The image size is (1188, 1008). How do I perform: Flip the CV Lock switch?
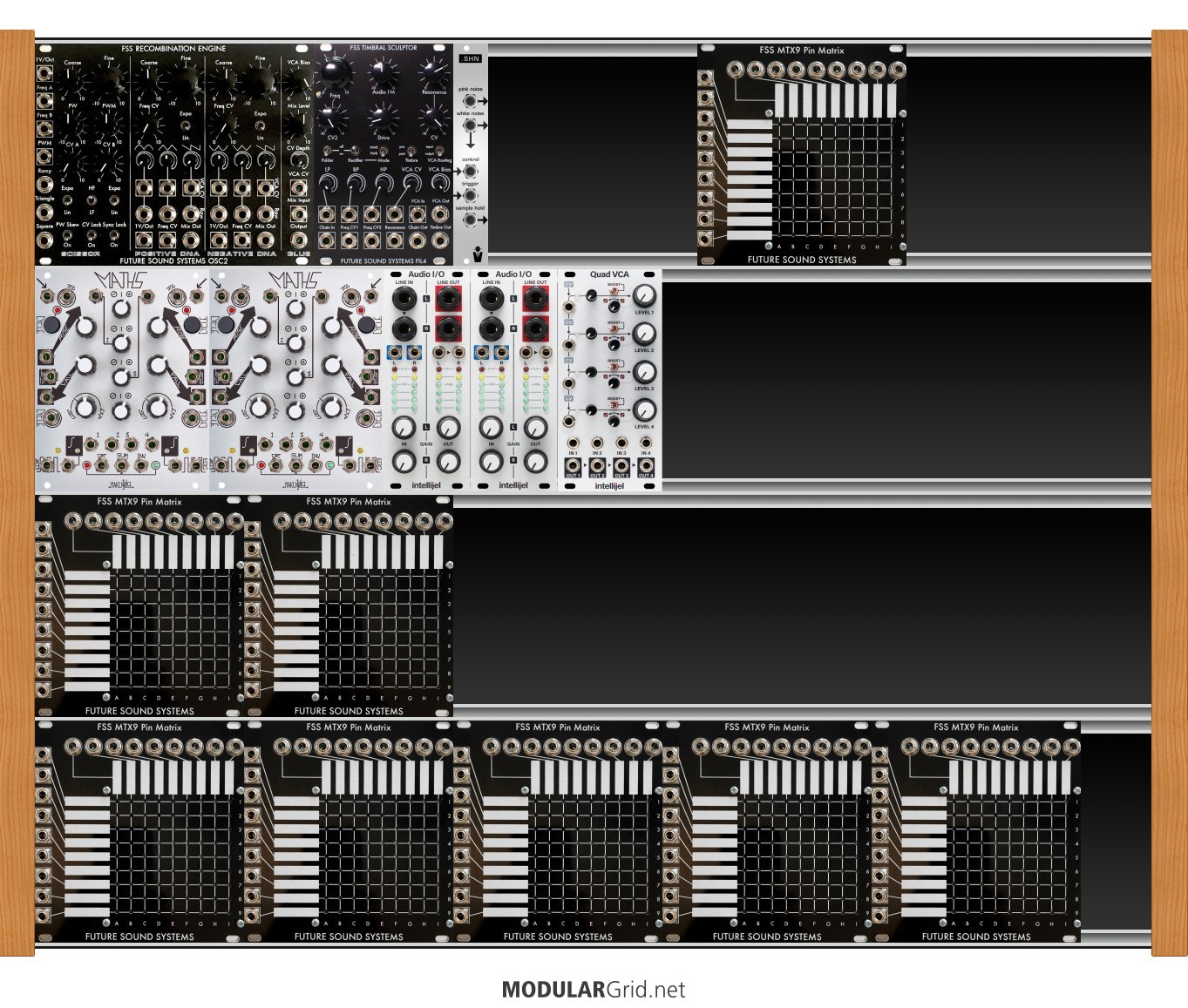tap(92, 235)
